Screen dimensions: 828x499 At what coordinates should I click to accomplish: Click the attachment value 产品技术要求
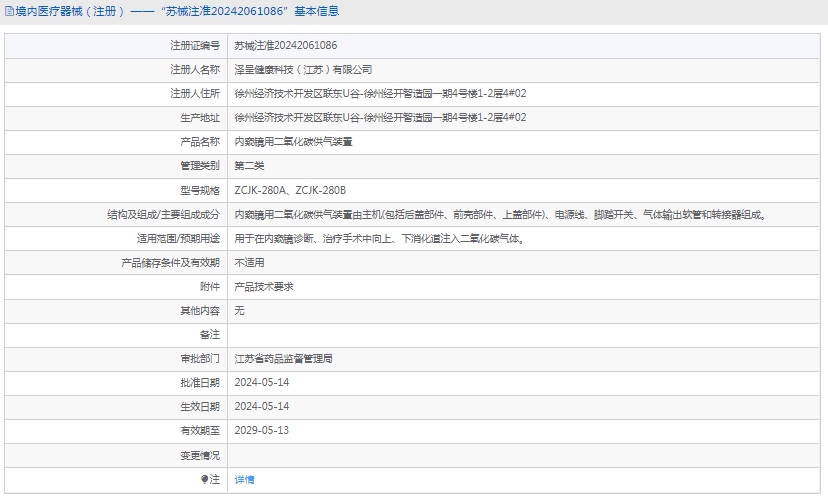tap(263, 286)
